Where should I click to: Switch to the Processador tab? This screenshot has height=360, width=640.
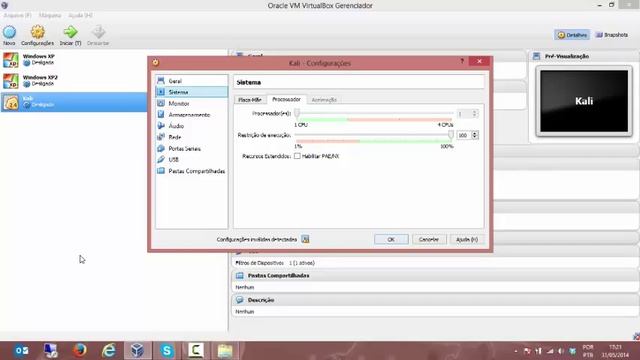click(287, 99)
